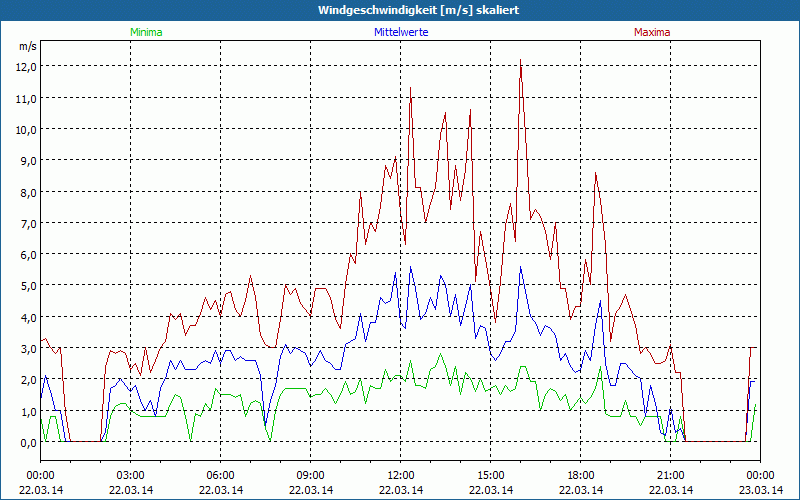Click the 11,0 y-axis value

click(28, 98)
